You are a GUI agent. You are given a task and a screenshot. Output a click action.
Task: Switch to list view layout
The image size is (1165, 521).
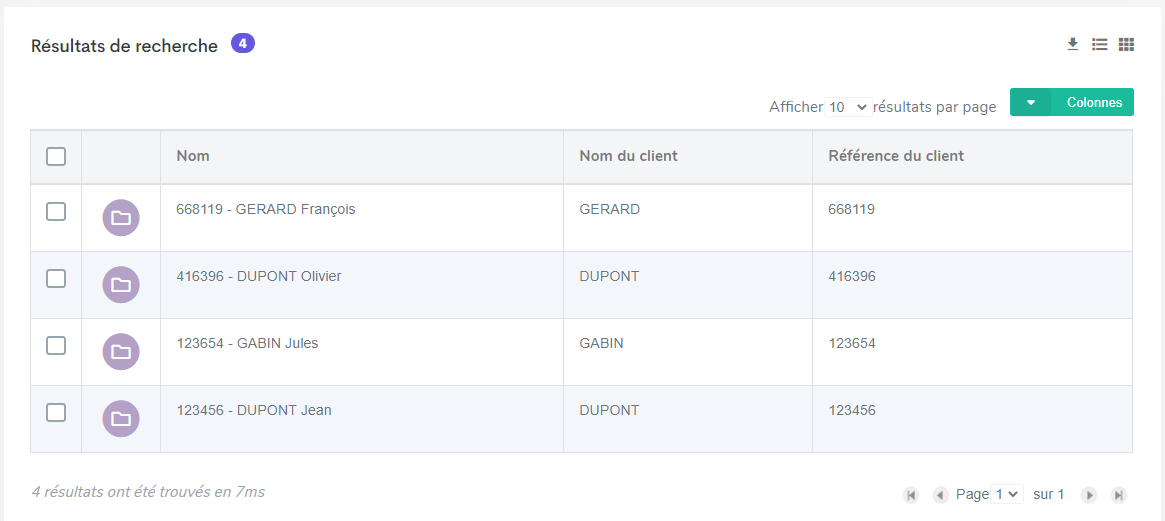1100,44
